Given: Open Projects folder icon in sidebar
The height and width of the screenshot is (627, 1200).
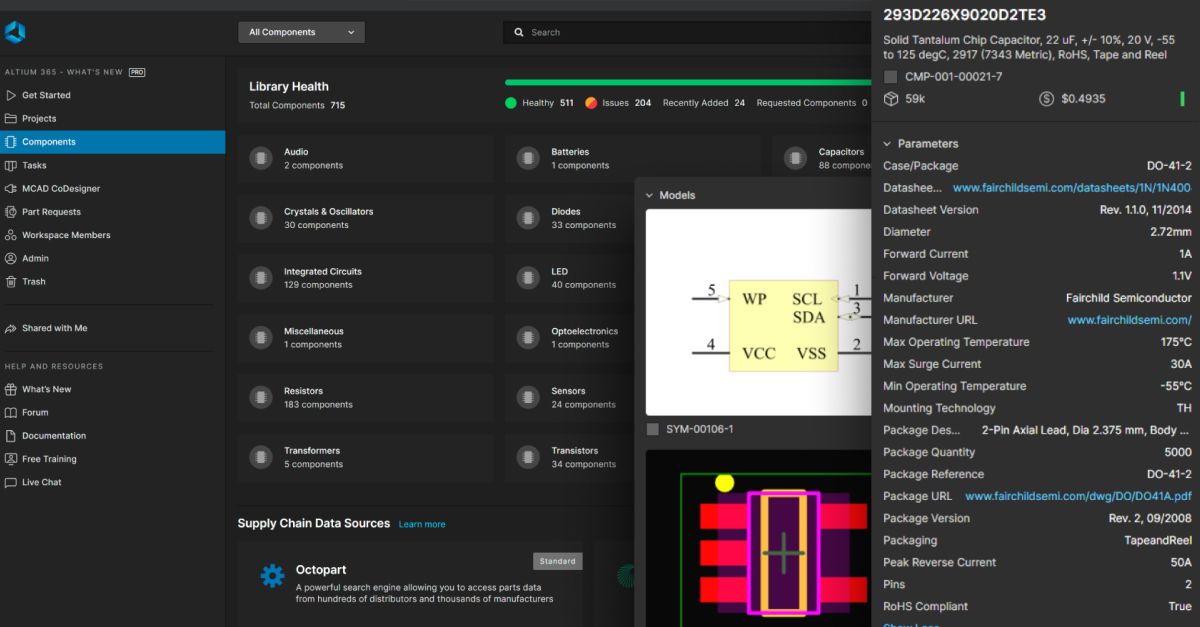Looking at the screenshot, I should [11, 118].
